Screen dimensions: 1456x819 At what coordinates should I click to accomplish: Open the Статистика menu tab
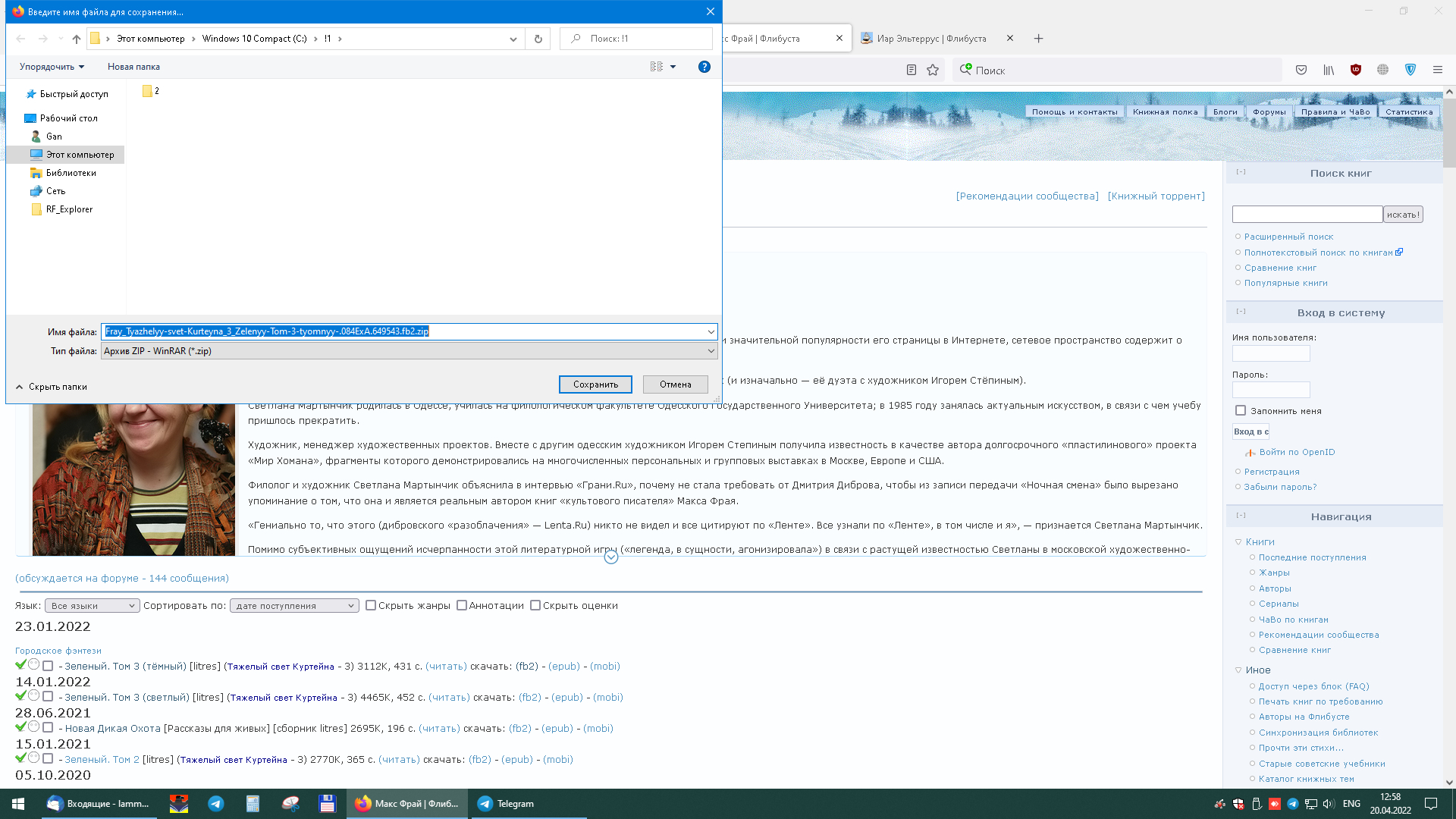1409,111
